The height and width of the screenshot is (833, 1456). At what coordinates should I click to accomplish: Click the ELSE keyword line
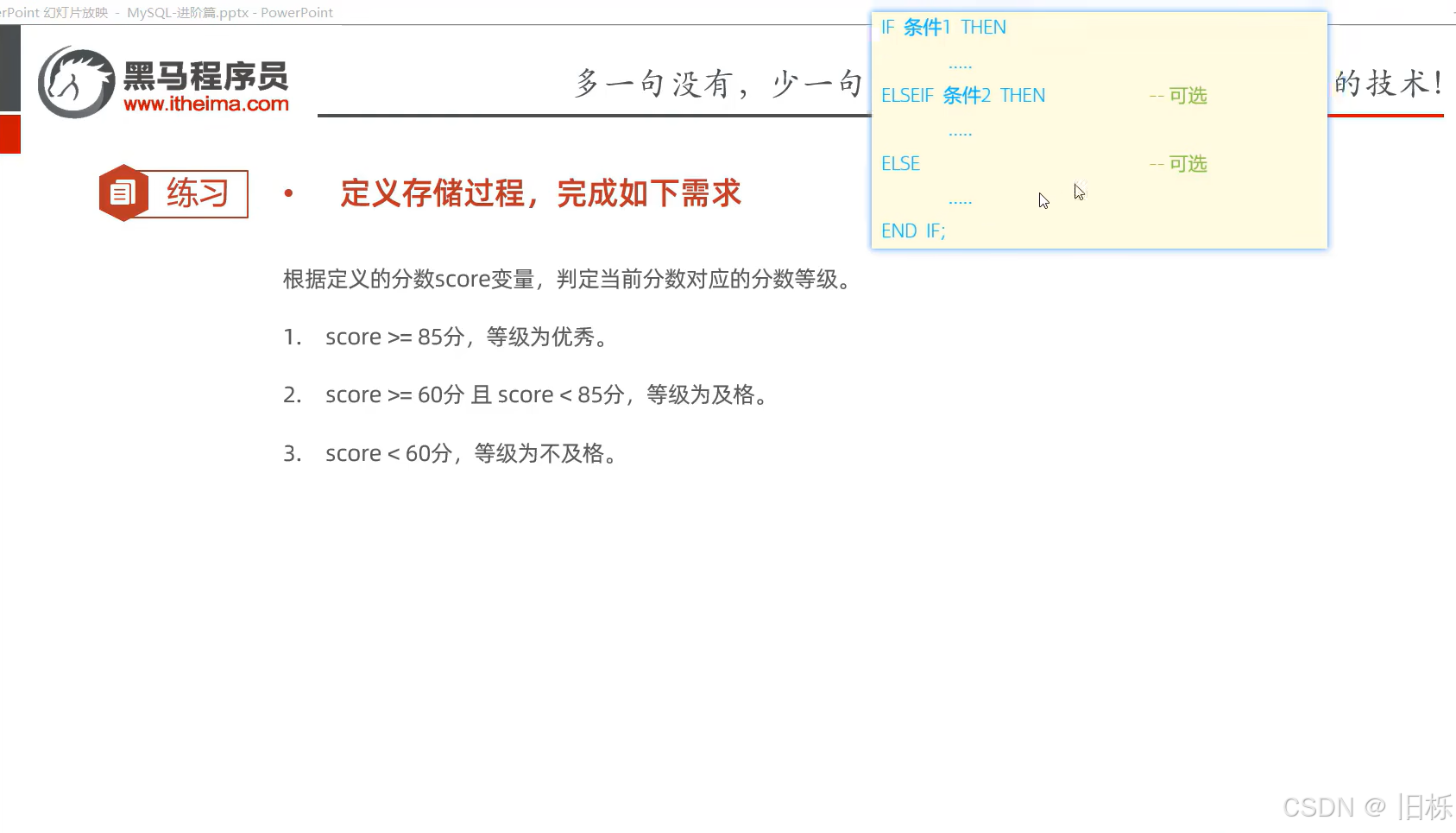pos(900,163)
